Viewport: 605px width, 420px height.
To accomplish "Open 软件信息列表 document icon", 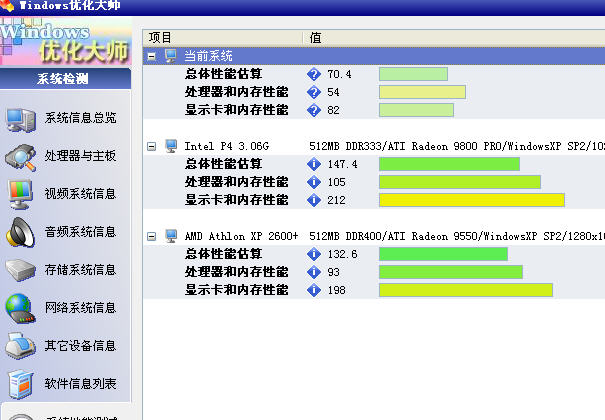I will click(x=20, y=384).
